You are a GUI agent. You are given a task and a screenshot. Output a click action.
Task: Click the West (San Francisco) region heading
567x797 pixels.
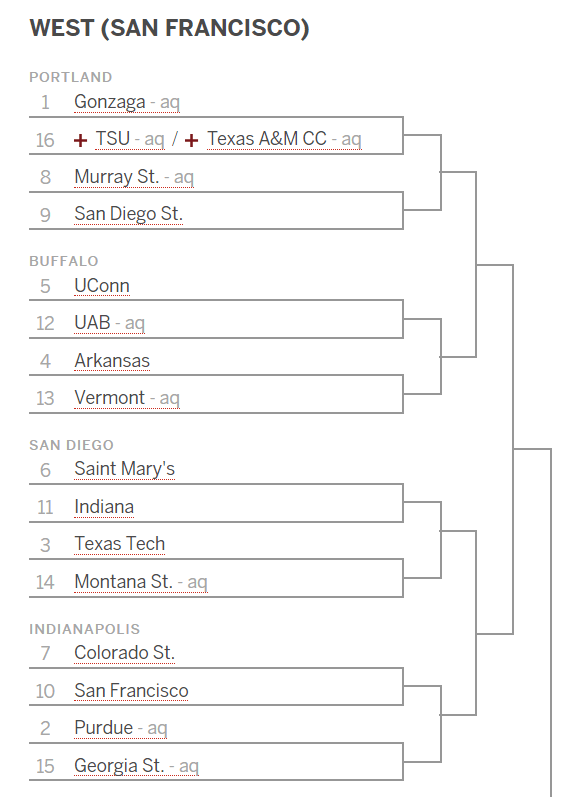point(169,28)
